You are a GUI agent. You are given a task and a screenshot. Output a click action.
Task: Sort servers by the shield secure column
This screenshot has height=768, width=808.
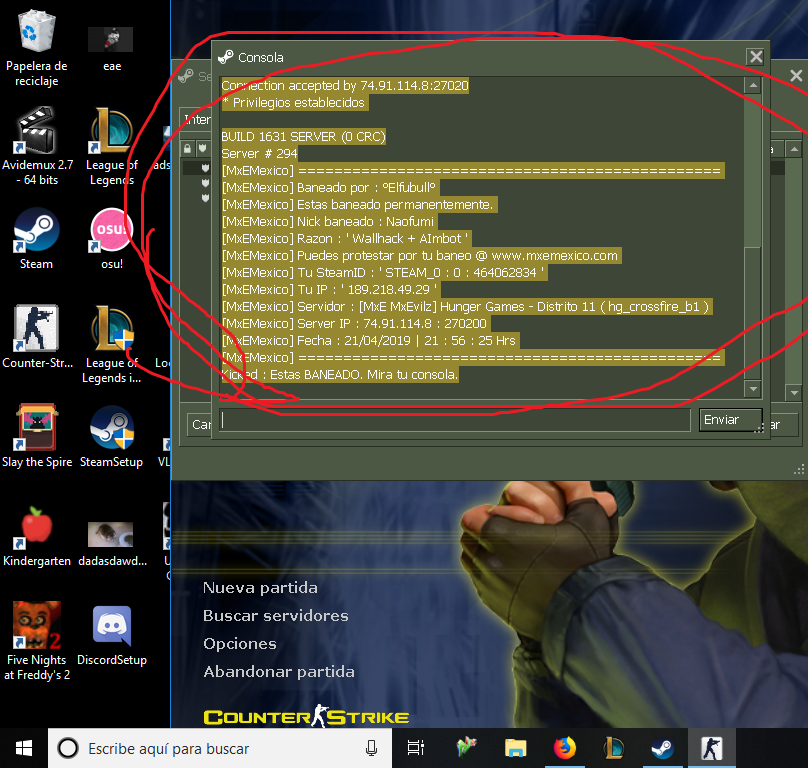(x=203, y=149)
